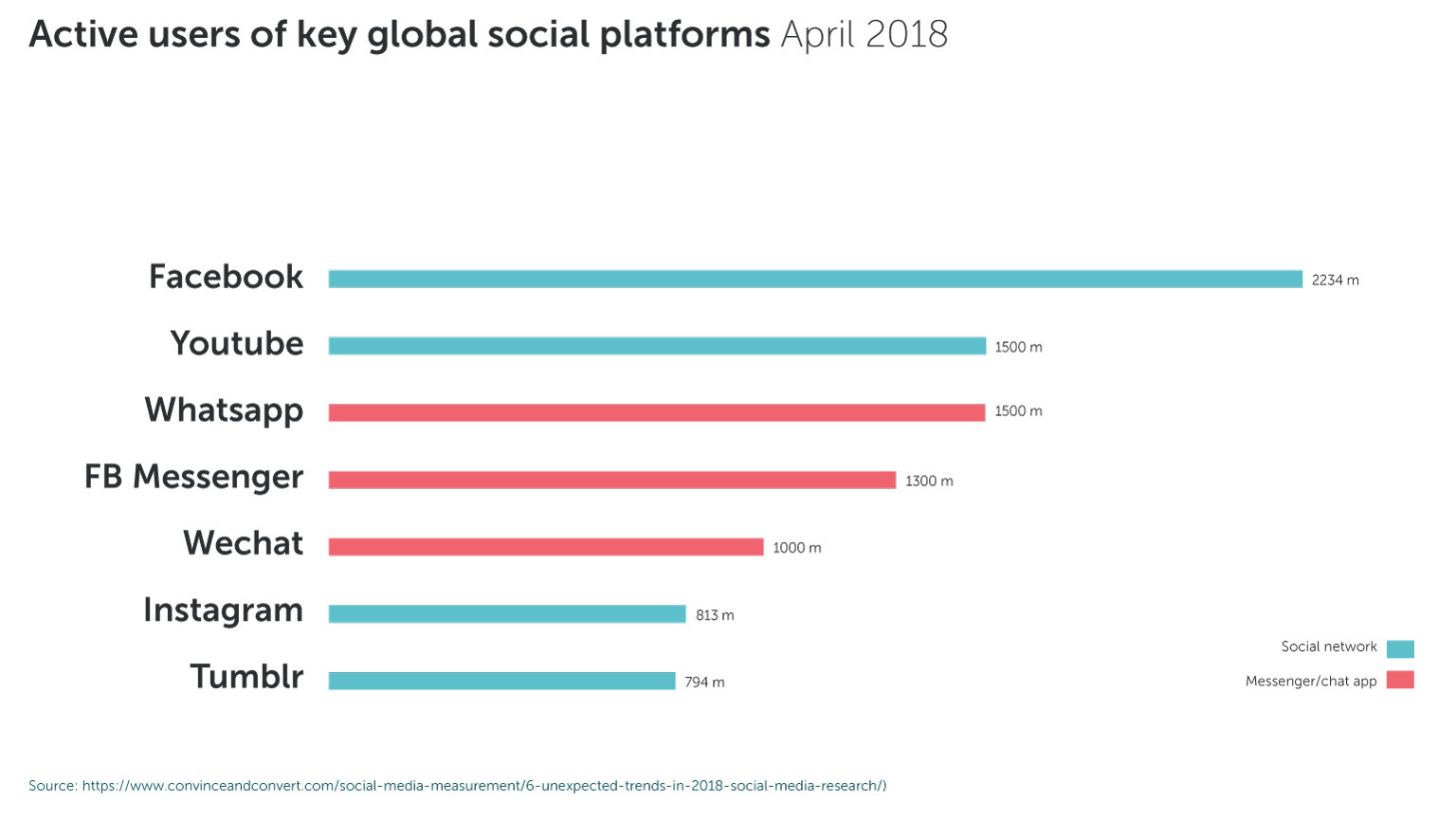Screen dimensions: 1456x819
Task: Click the "Social network" legend text
Action: tap(1329, 646)
